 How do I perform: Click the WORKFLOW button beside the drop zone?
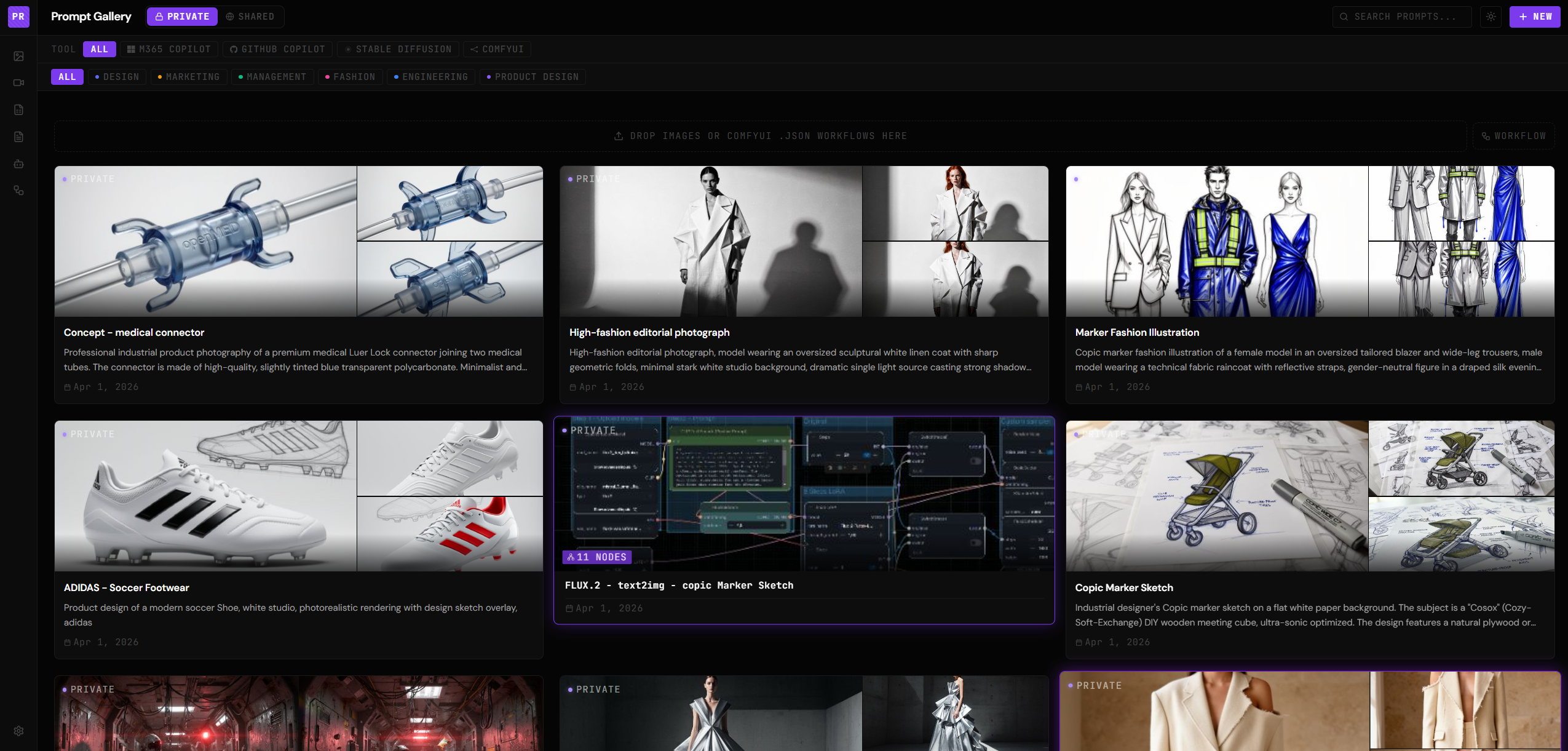click(1513, 135)
